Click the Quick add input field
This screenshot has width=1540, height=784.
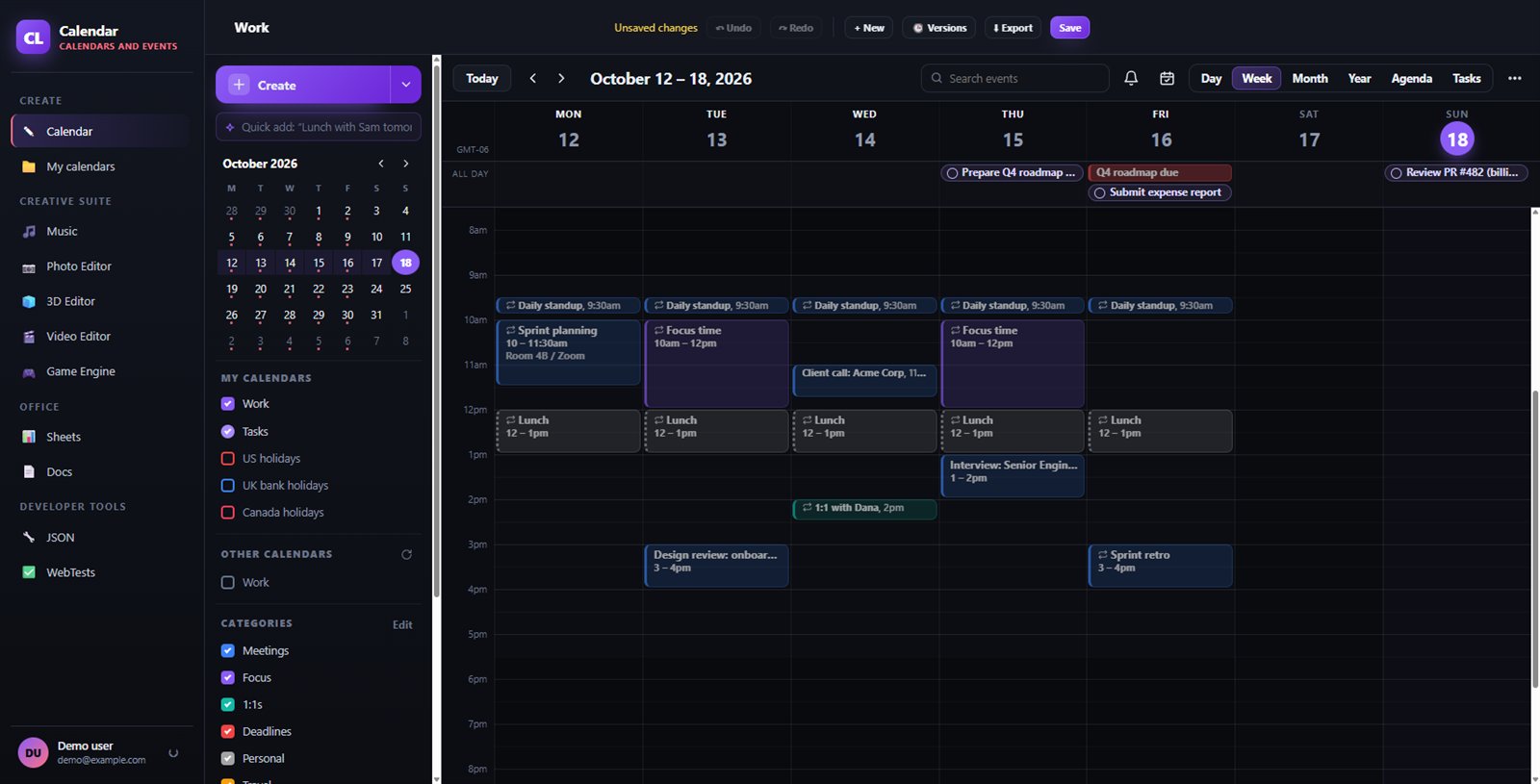[319, 127]
